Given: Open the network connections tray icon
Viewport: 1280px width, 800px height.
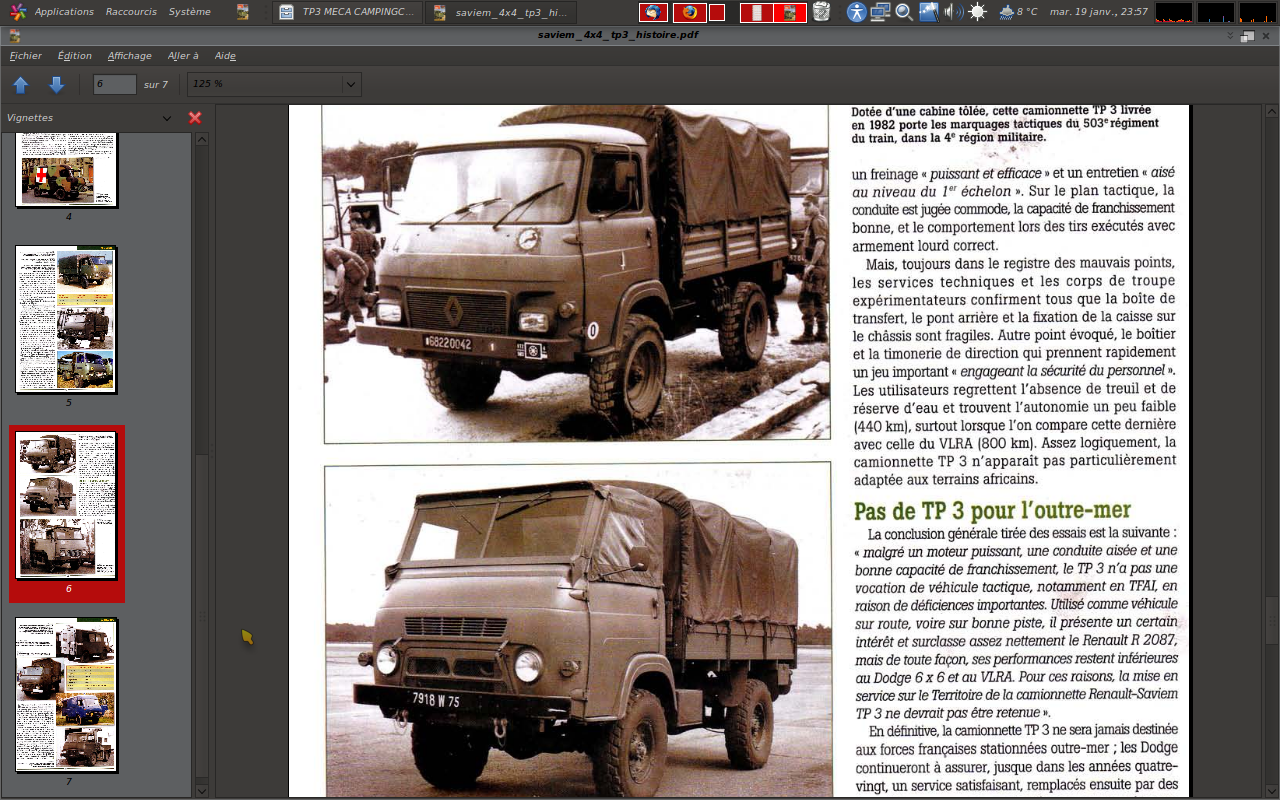Looking at the screenshot, I should point(880,12).
